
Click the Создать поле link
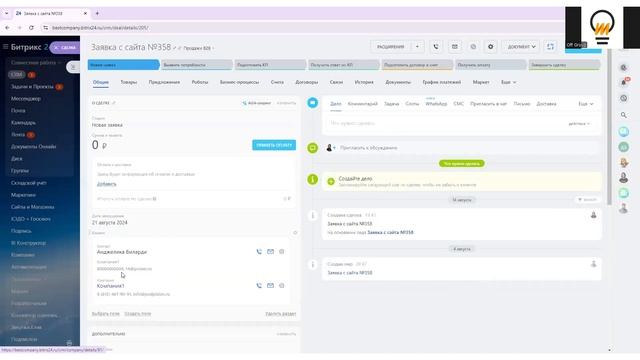point(138,313)
